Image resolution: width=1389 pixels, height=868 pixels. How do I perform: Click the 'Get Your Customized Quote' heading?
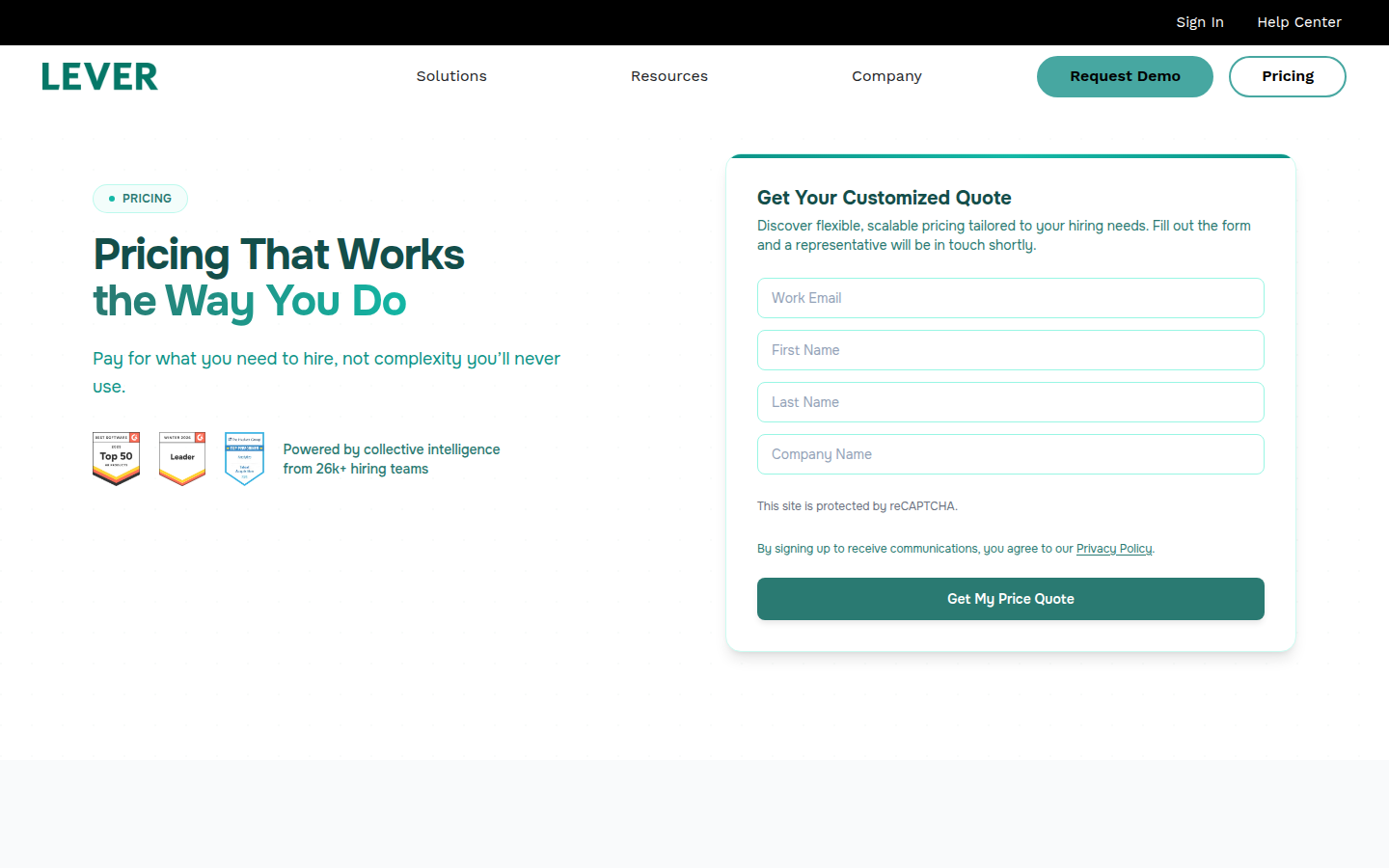click(x=885, y=198)
